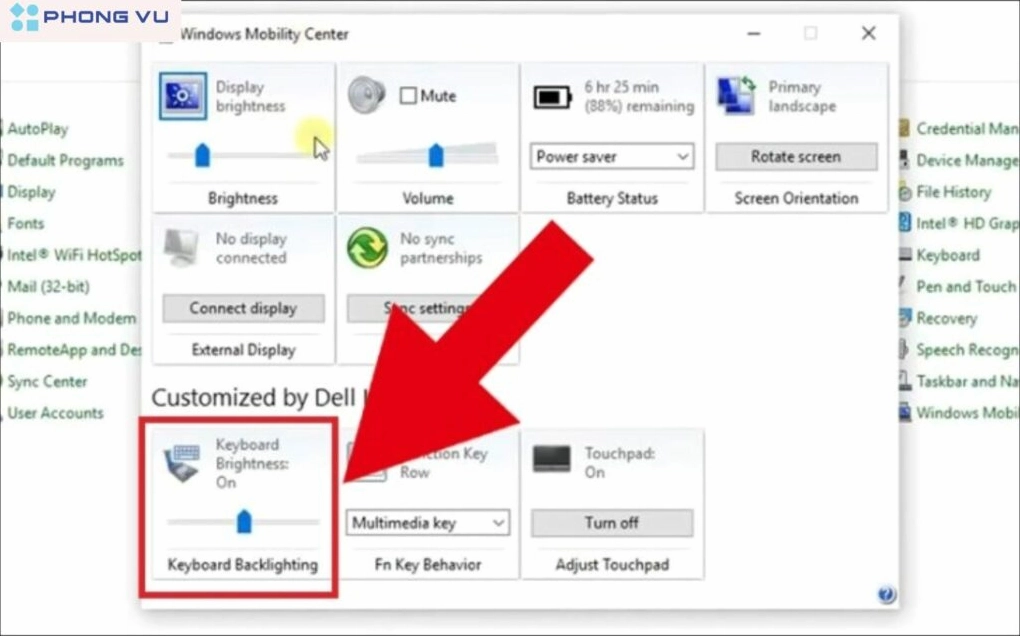Open the Multimedia key Fn behavior dropdown

[427, 522]
